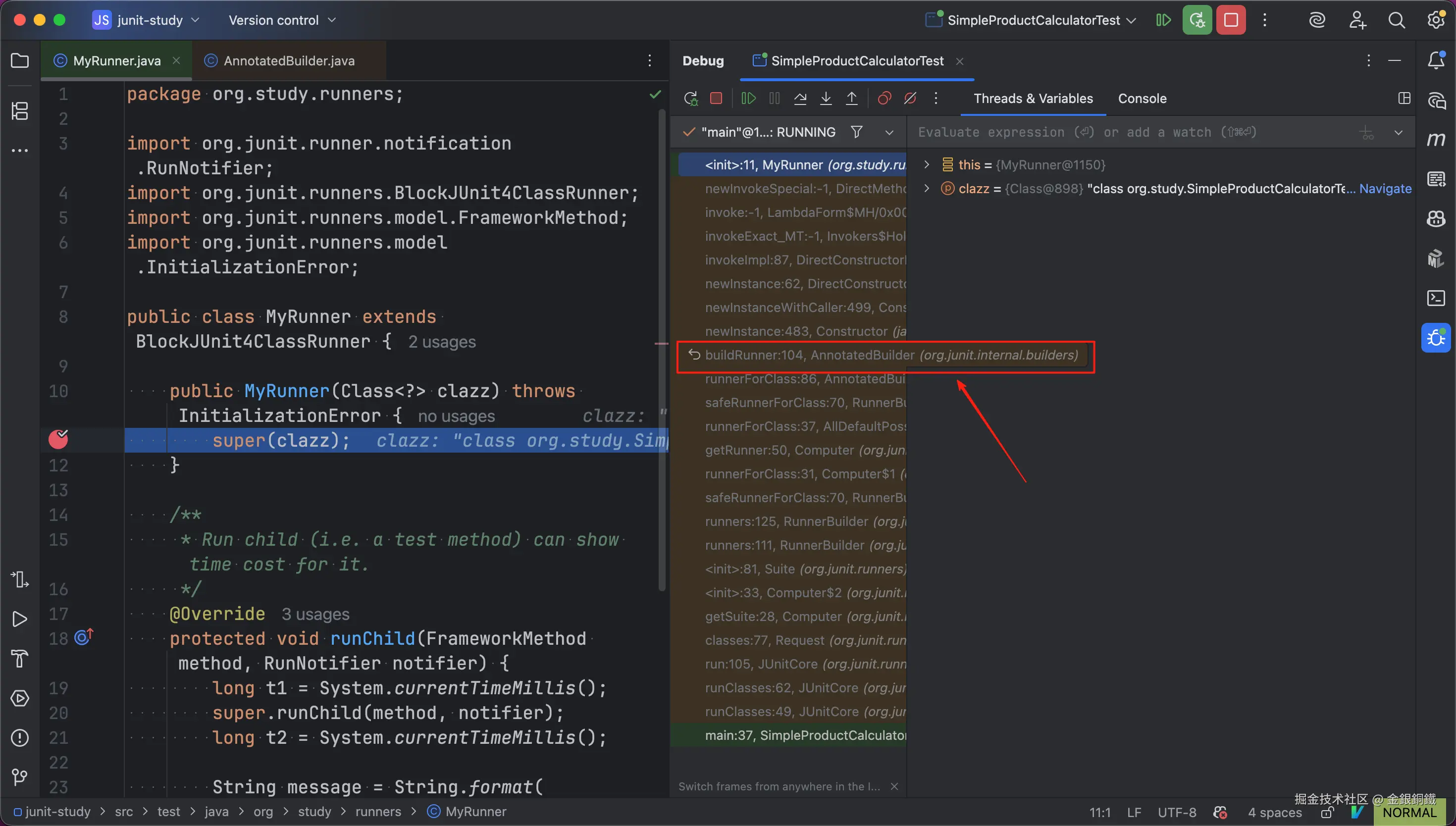Click the 4 spaces indent widget
1456x826 pixels.
tap(1275, 813)
